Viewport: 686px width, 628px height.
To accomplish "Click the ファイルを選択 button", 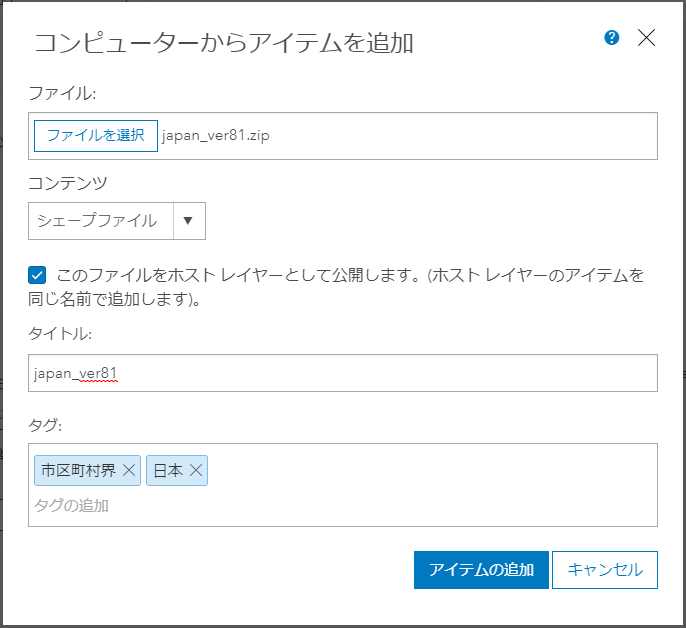I will click(96, 136).
